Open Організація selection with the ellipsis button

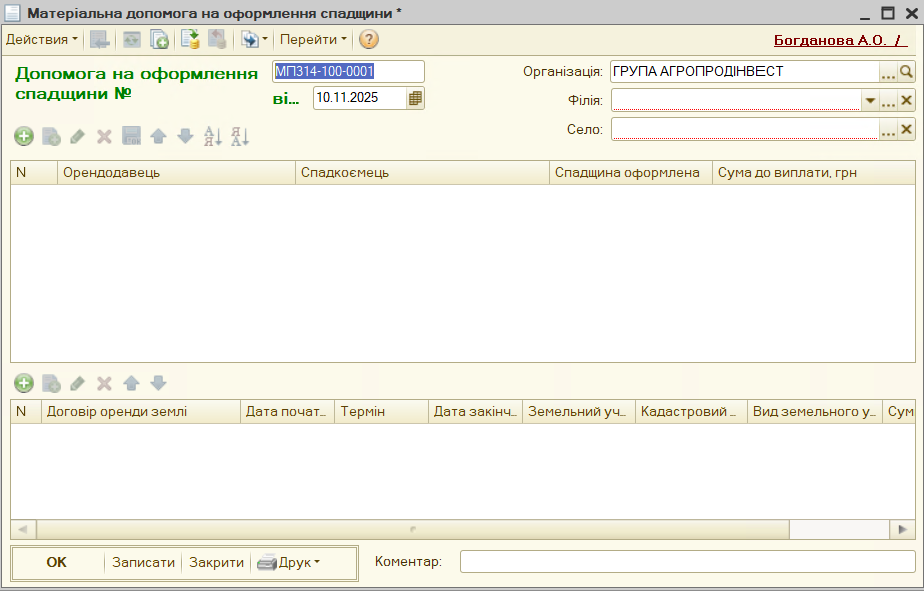[x=888, y=72]
